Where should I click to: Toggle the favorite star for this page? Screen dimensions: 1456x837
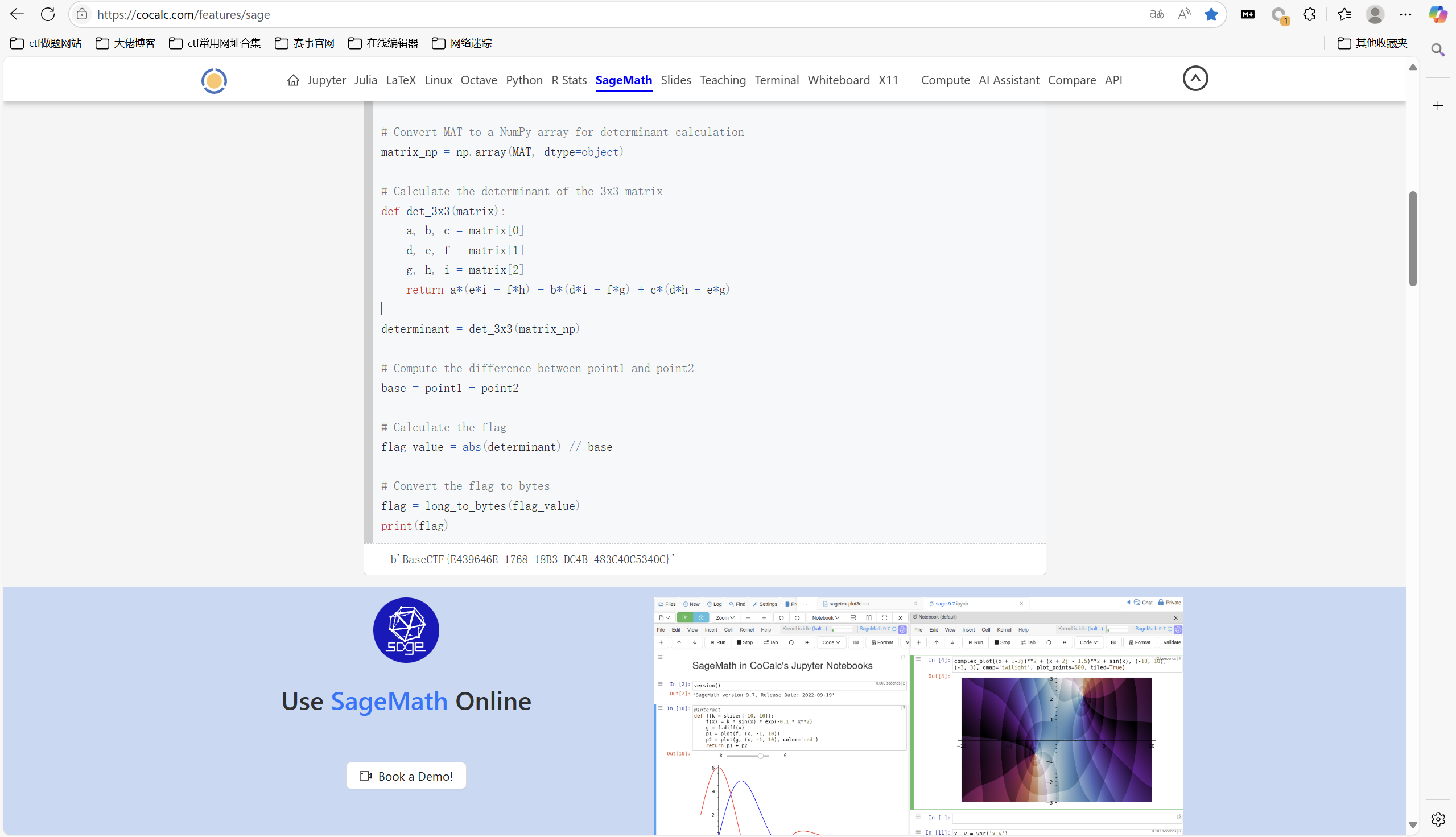point(1211,14)
